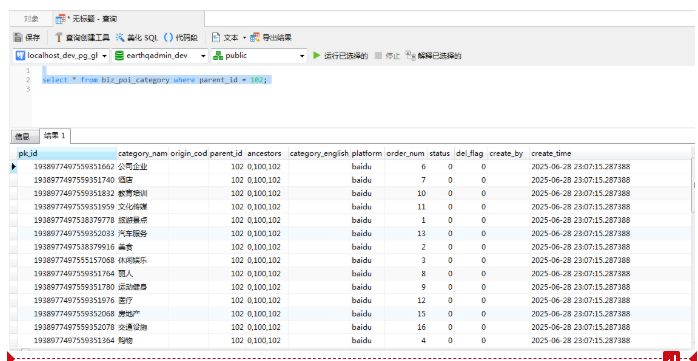Open the 查询创建工具 query builder
This screenshot has height=361, width=698.
coord(82,38)
